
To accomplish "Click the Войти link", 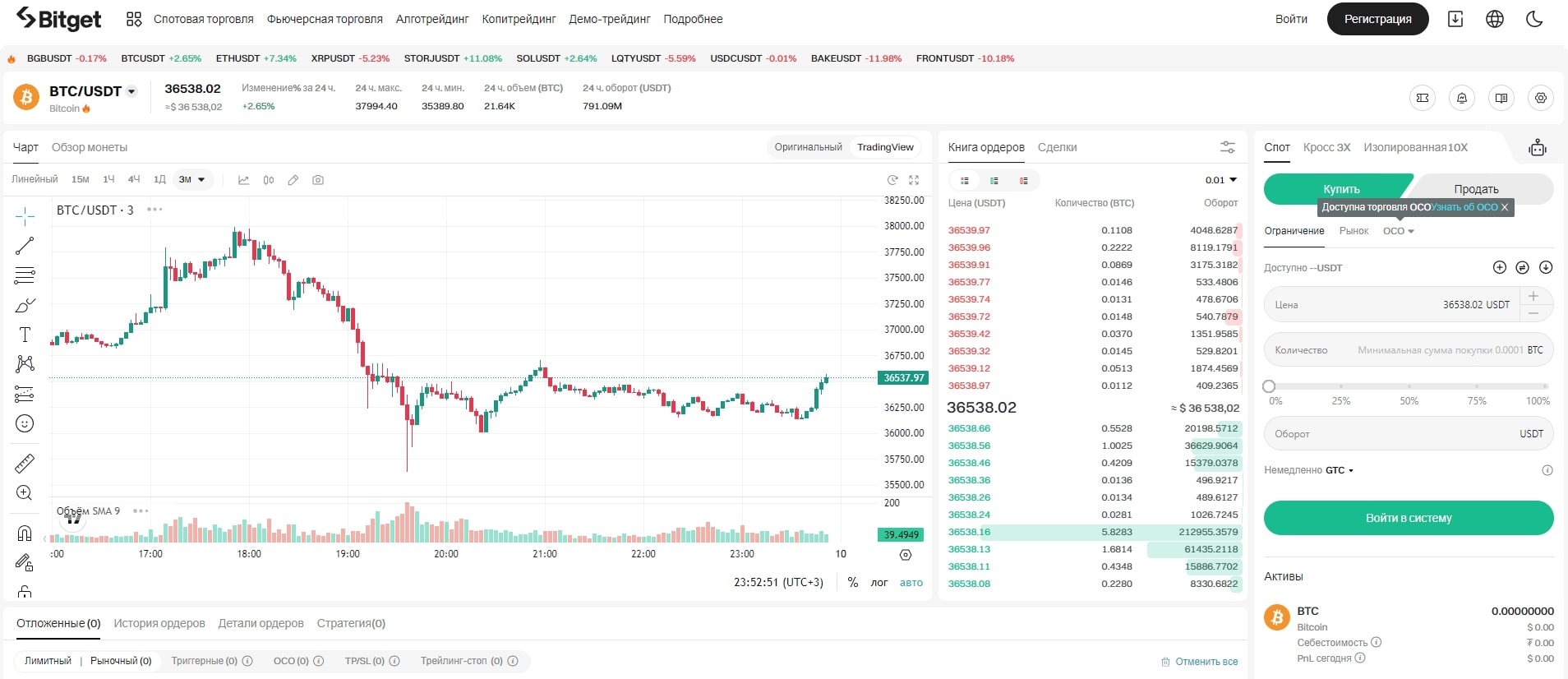I will click(1291, 19).
